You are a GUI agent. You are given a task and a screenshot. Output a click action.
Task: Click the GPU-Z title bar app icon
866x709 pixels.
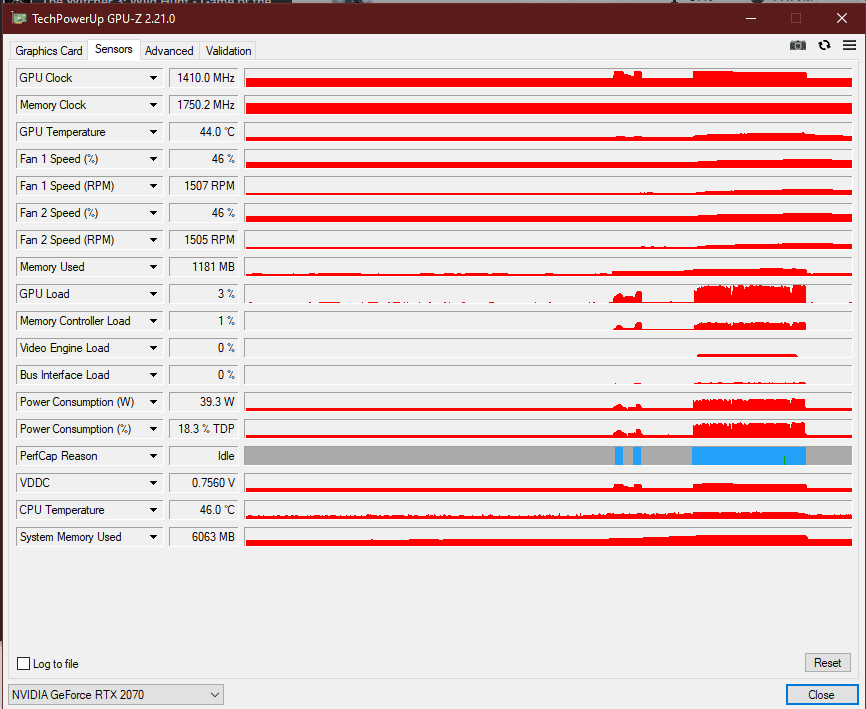click(19, 18)
